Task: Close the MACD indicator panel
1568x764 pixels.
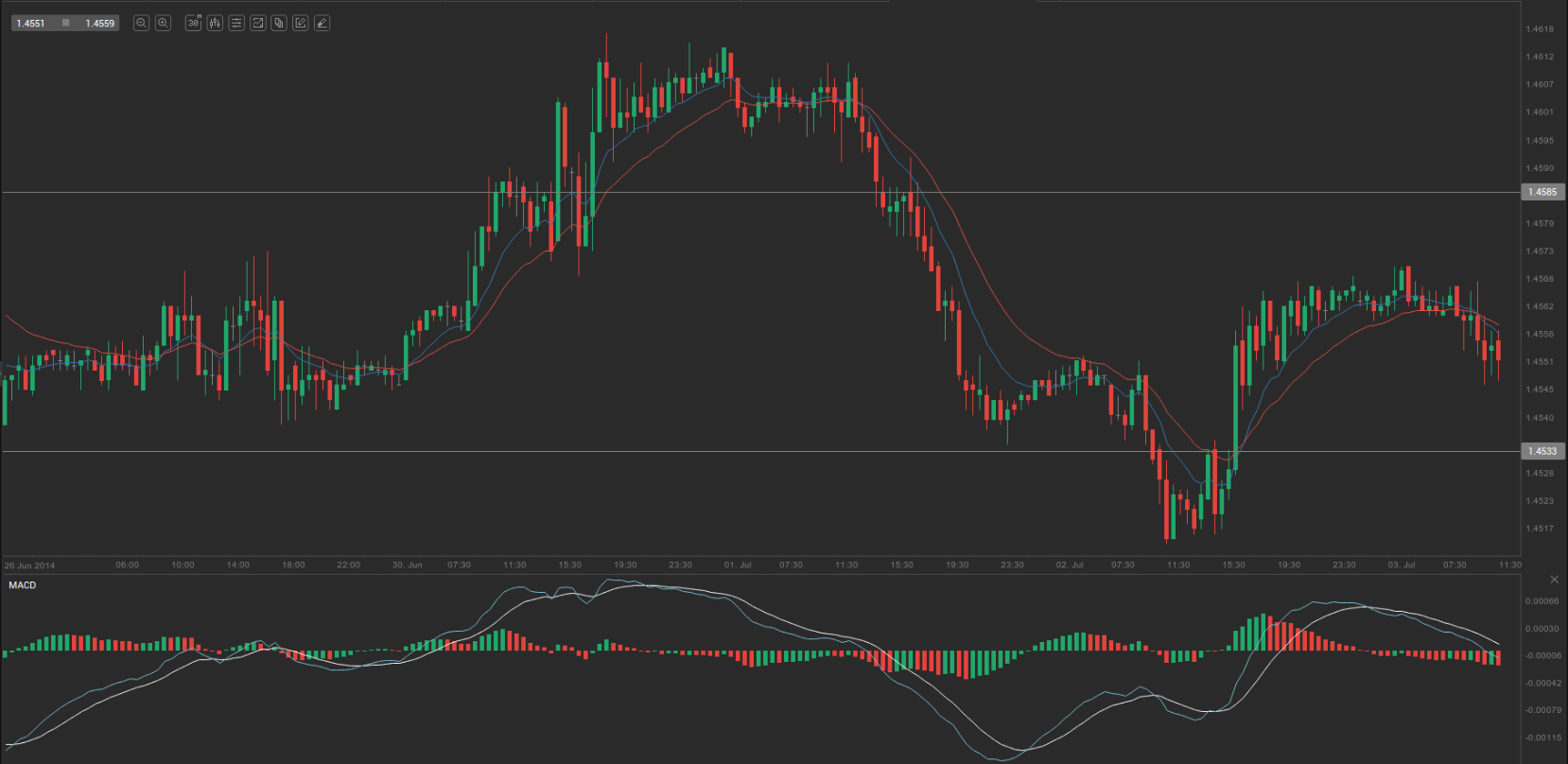Action: coord(1554,580)
